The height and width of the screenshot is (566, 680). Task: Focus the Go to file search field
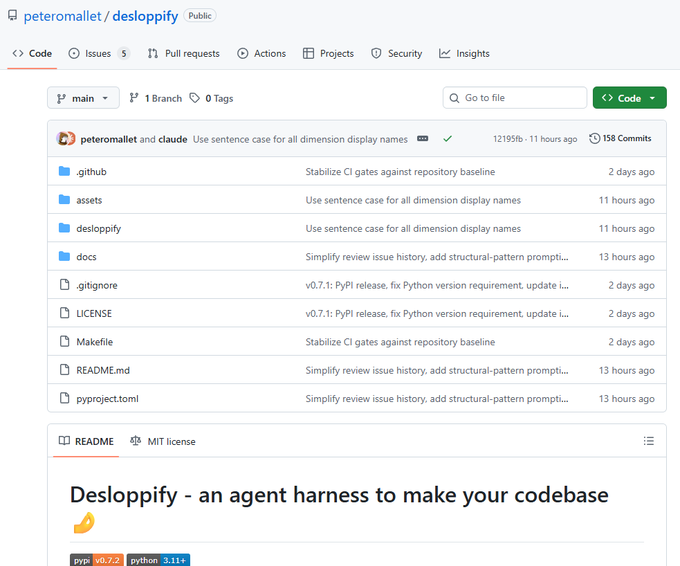[x=515, y=98]
